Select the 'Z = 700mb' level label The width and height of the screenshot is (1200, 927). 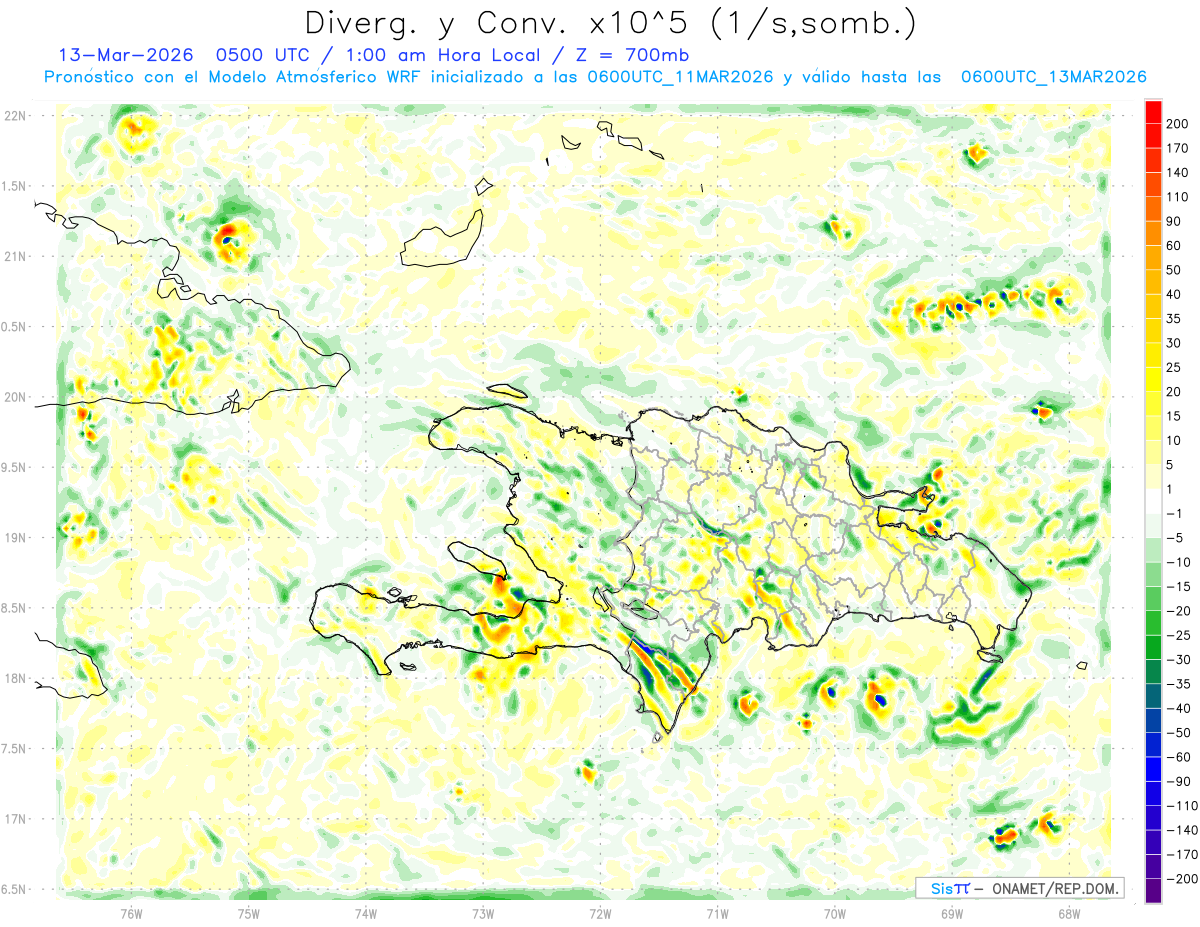pos(633,55)
